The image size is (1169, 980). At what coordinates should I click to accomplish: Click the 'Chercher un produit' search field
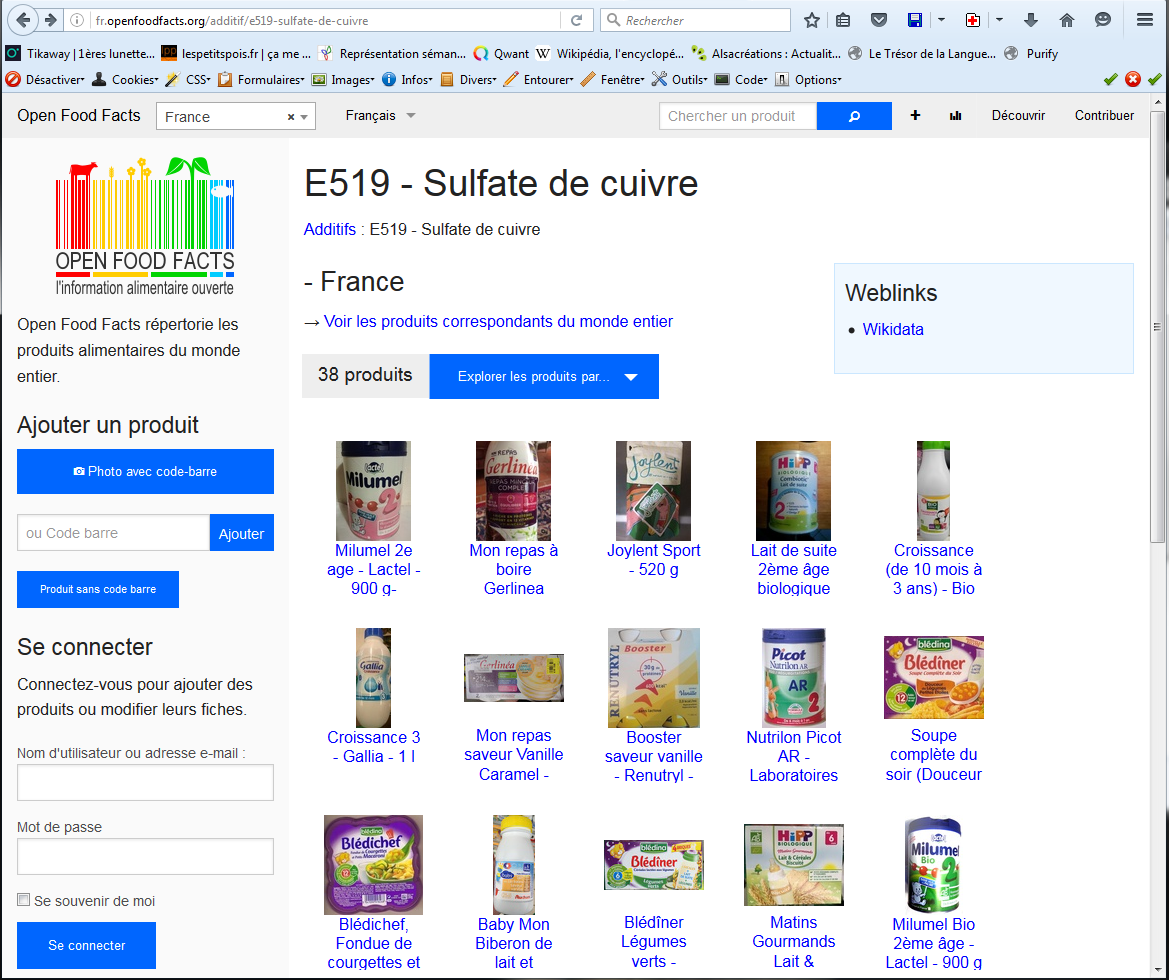[x=738, y=116]
